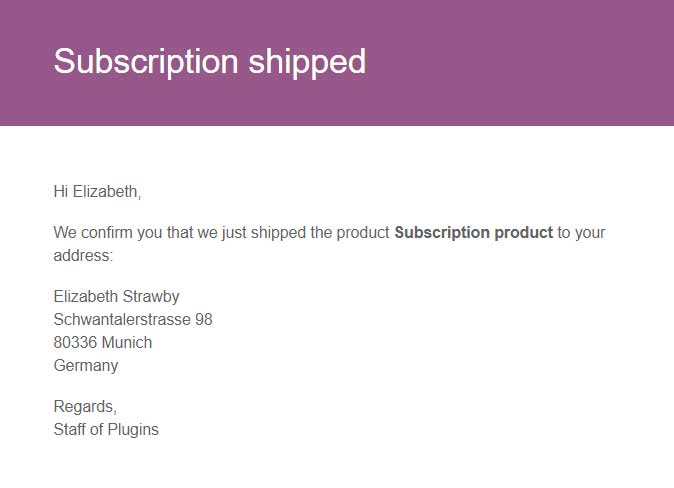Click the word 'shipped' in the heading

point(307,62)
